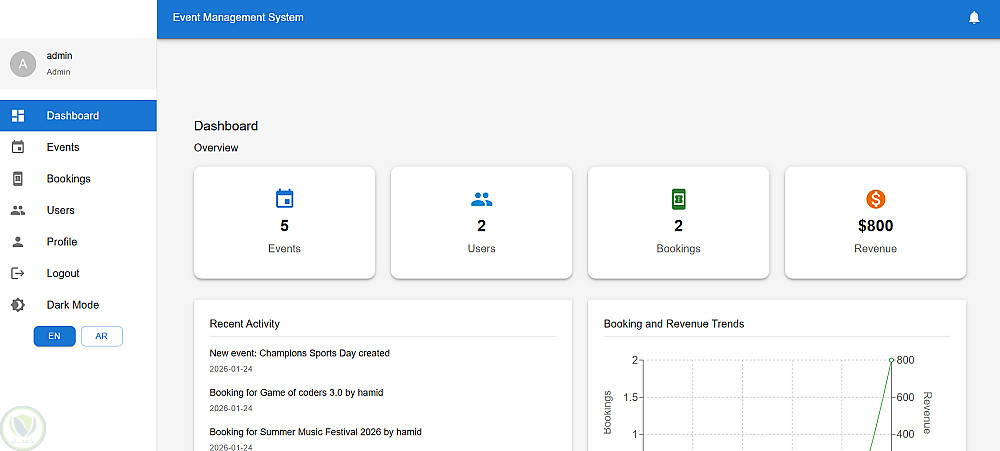Select the EN language button
Viewport: 1000px width, 451px height.
click(54, 336)
